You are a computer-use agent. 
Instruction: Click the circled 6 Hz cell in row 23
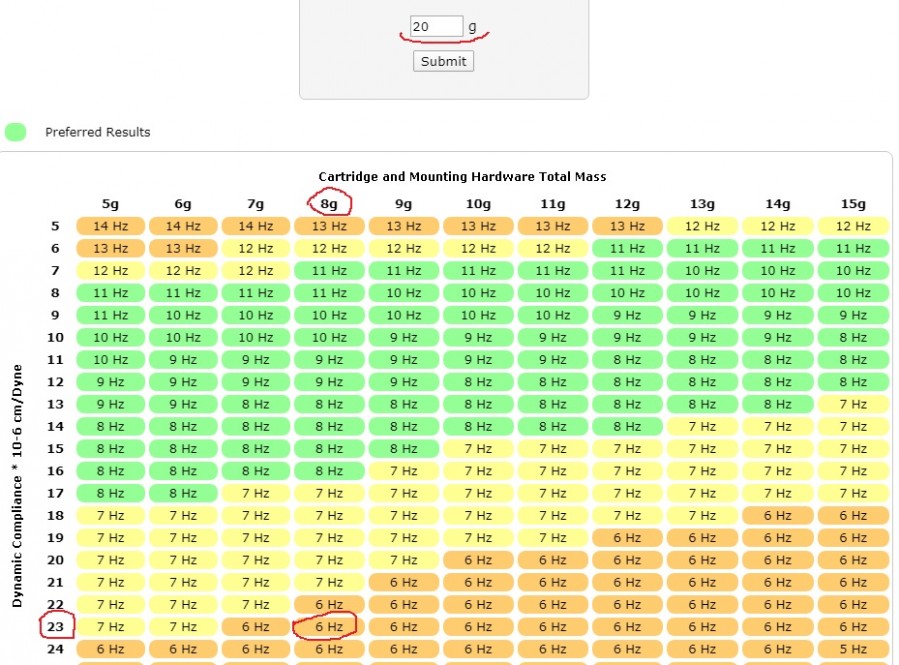tap(330, 627)
